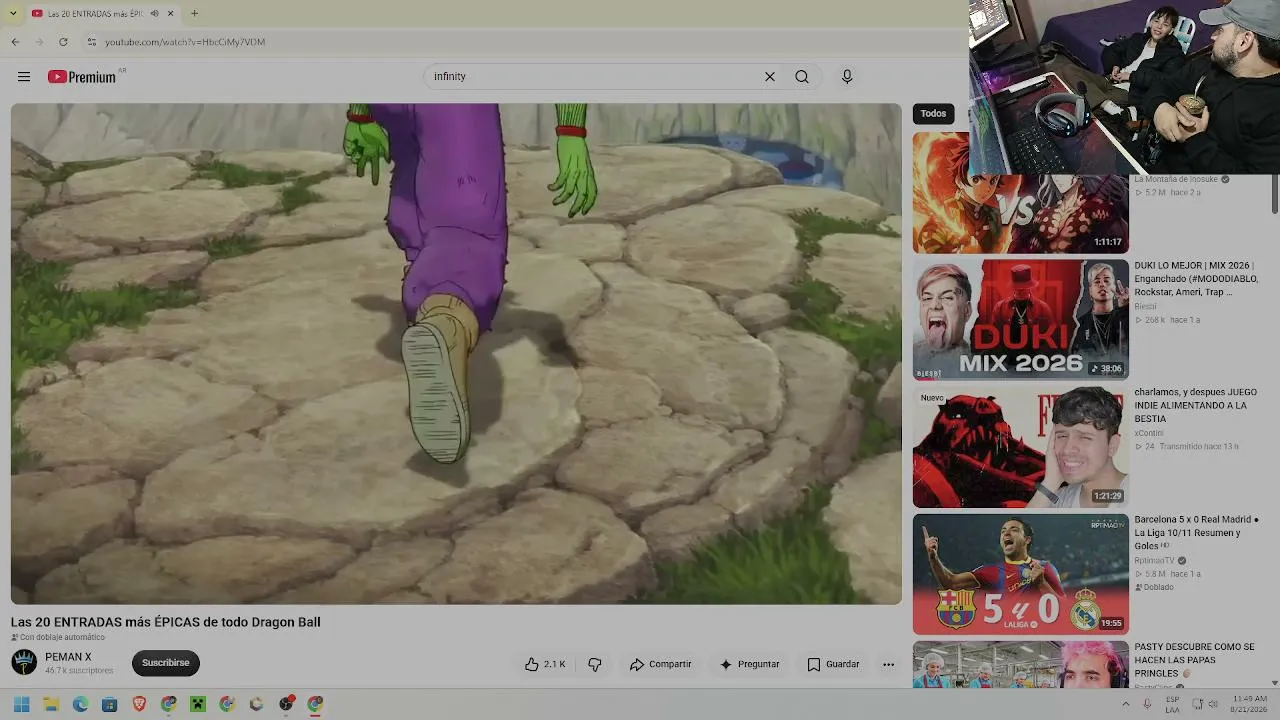View site information in address bar
This screenshot has height=720, width=1280.
coord(91,42)
